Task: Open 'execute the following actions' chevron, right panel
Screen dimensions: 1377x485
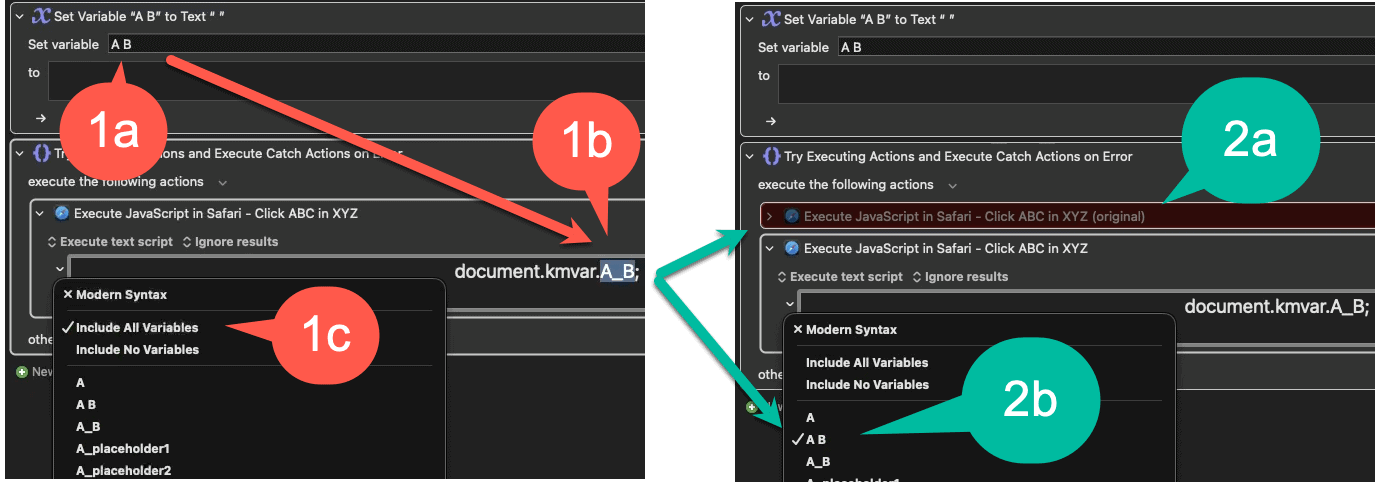Action: pos(953,185)
